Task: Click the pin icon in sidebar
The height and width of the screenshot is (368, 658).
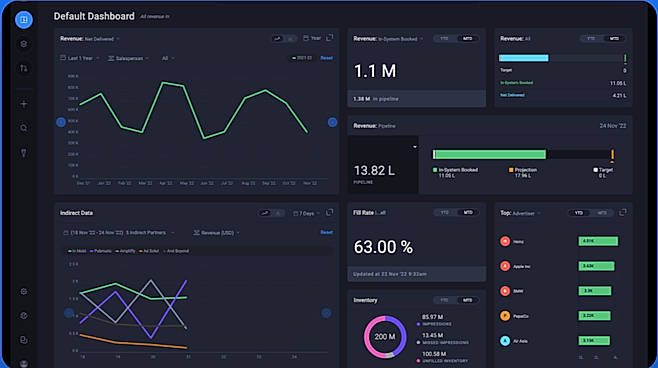Action: point(24,153)
